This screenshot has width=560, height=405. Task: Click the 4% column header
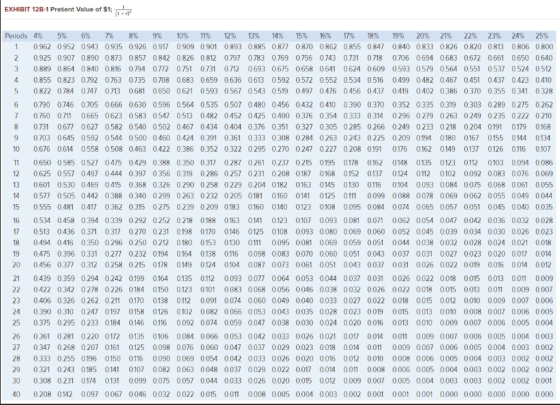38,36
